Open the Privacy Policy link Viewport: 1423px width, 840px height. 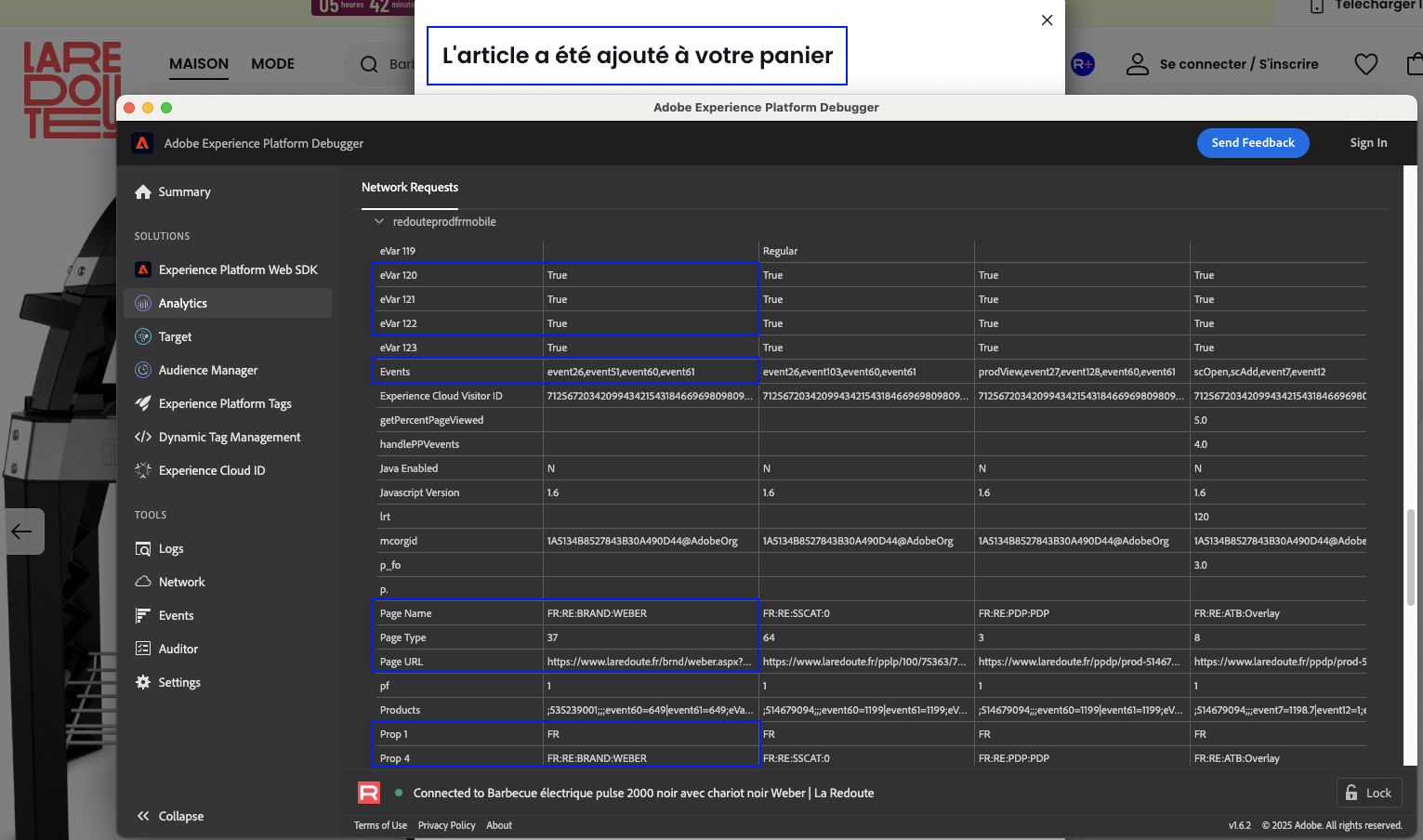pyautogui.click(x=446, y=825)
